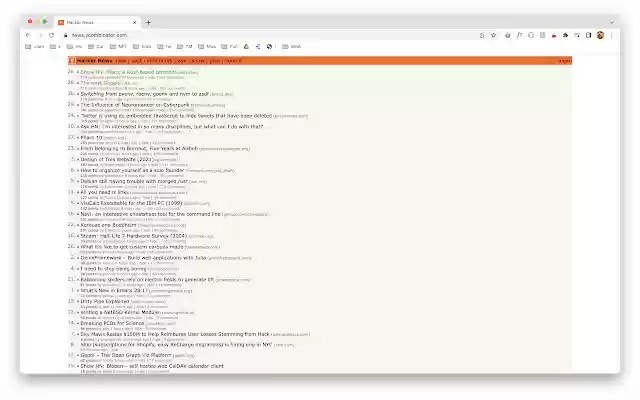Click the Y Combinator logo
Screen dimensions: 640x400
pyautogui.click(x=72, y=61)
